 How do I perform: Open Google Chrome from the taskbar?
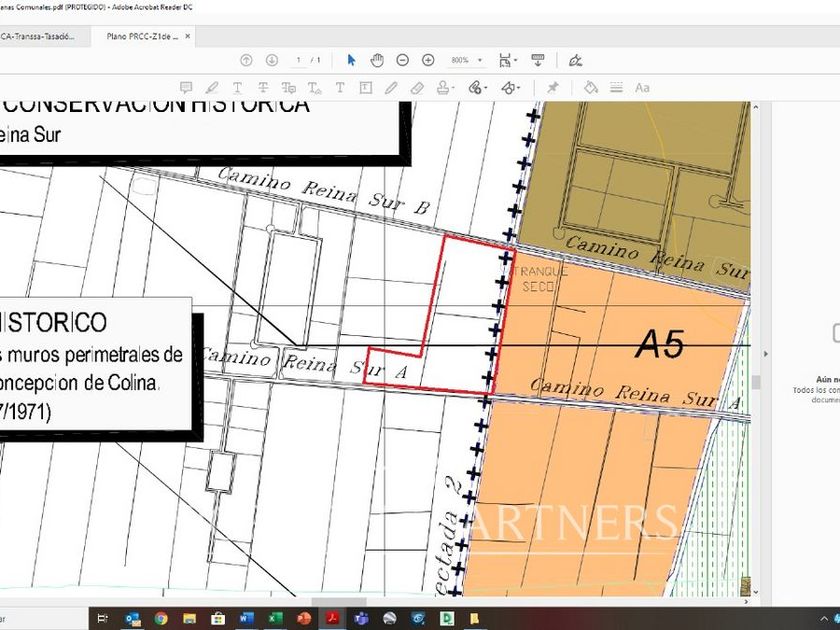[160, 618]
